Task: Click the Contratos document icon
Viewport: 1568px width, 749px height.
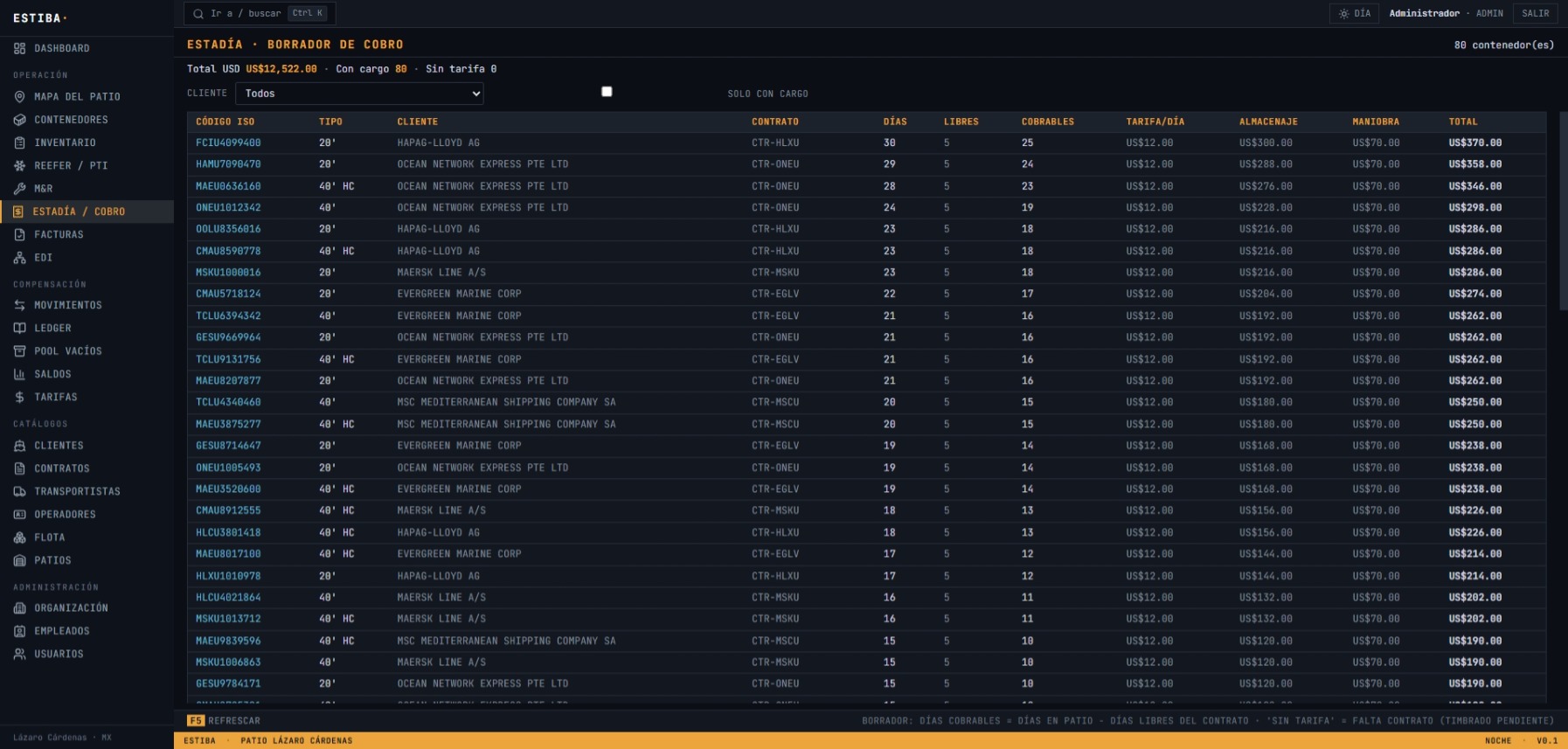Action: pyautogui.click(x=19, y=468)
